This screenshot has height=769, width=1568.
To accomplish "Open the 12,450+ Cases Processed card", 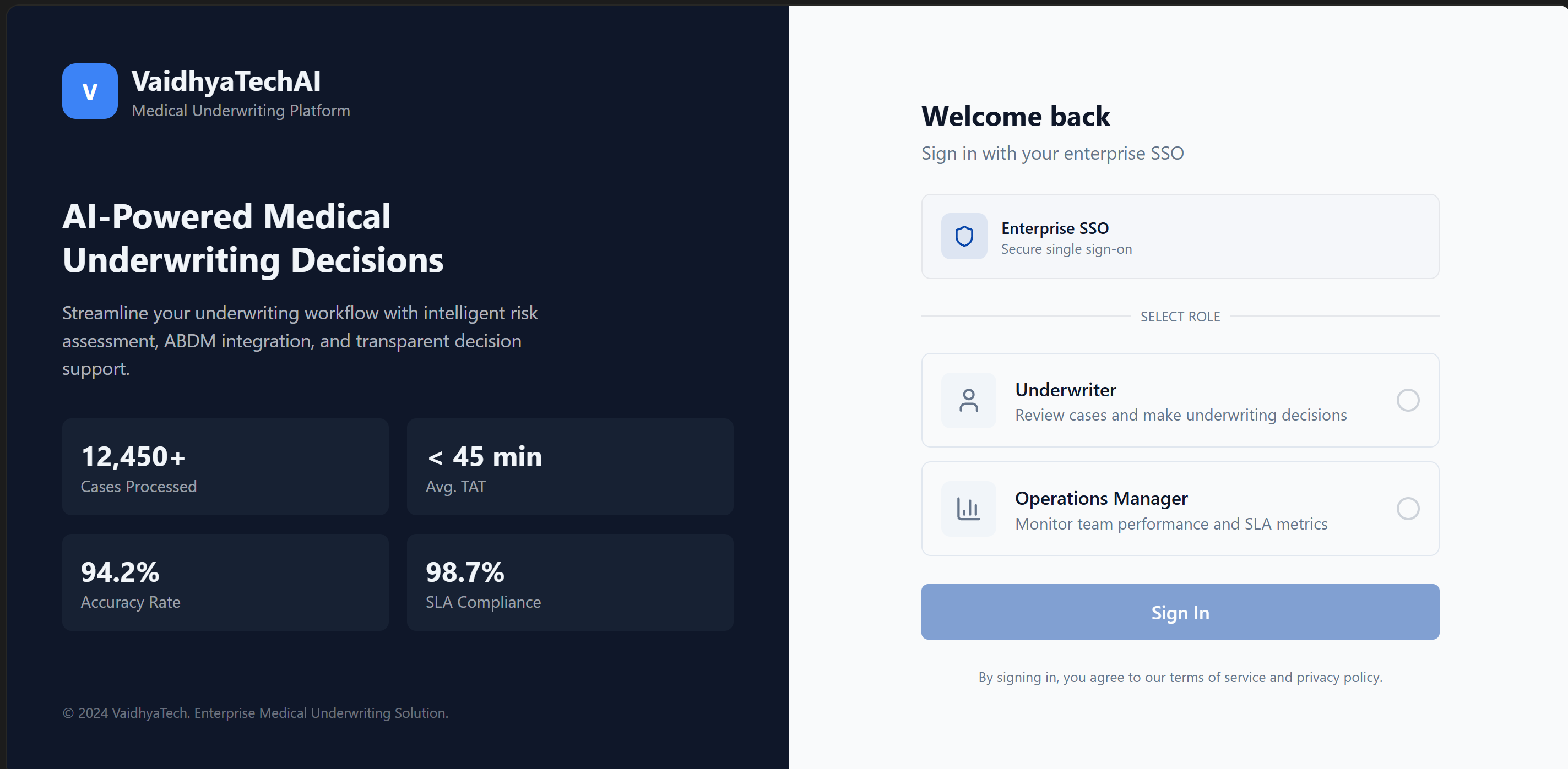I will pos(225,467).
